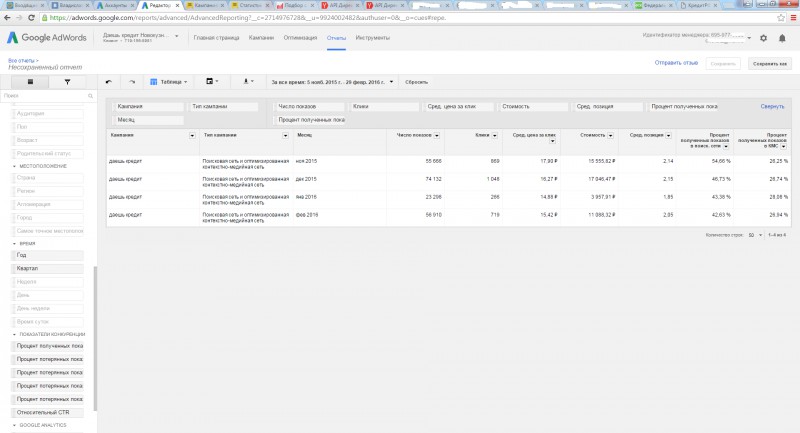Screen dimensions: 800x433
Task: Click the impressions value 74 132
Action: (x=433, y=179)
